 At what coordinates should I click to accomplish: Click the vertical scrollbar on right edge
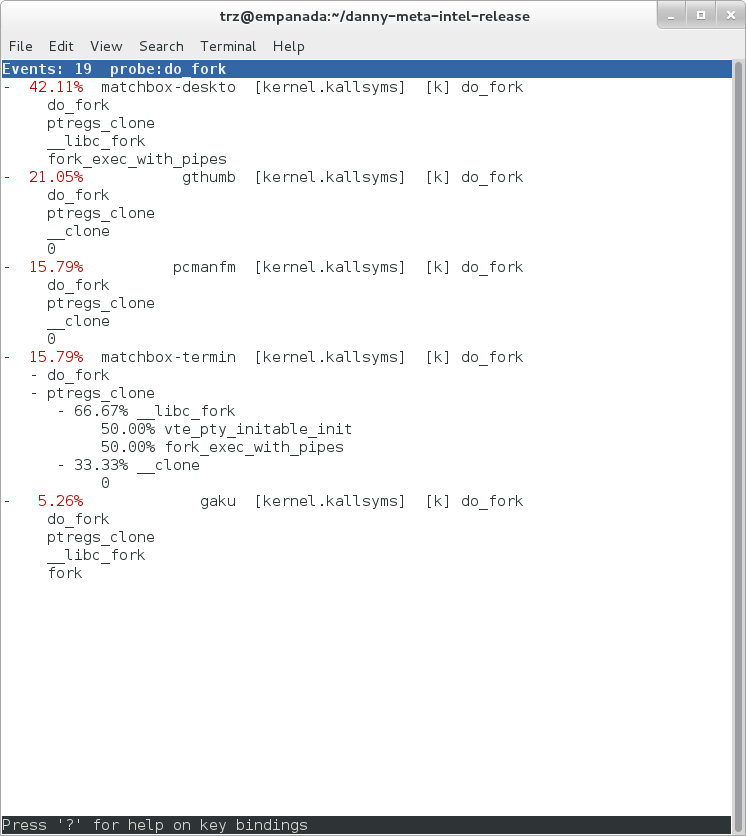738,440
